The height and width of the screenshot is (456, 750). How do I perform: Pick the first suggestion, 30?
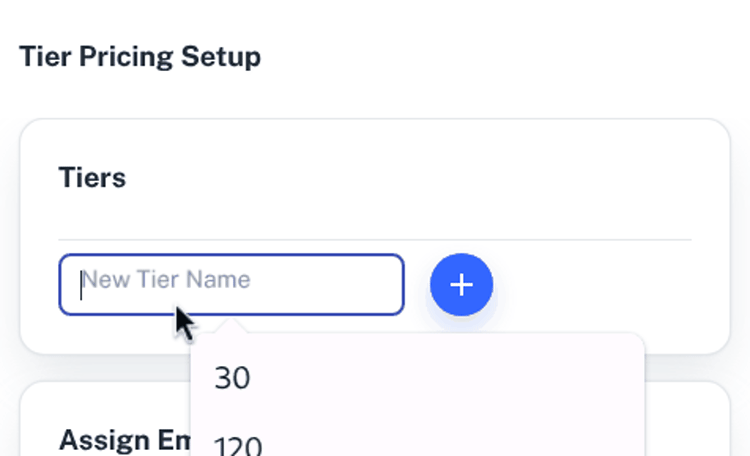coord(232,378)
